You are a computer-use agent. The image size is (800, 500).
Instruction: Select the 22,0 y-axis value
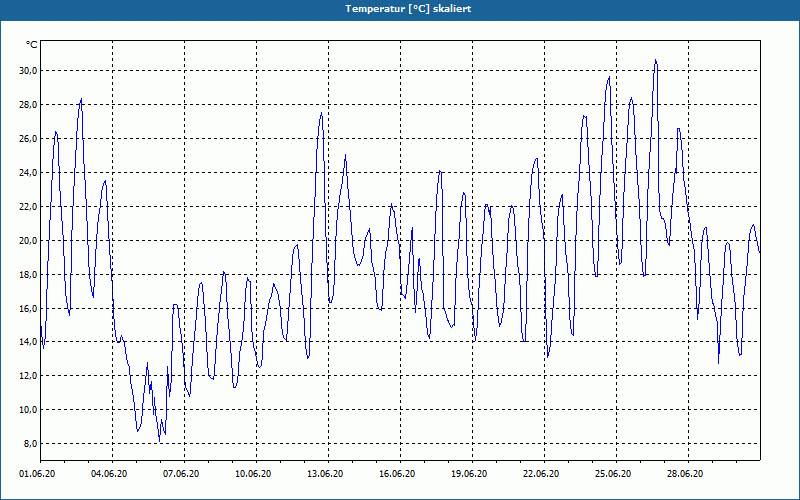pos(28,207)
